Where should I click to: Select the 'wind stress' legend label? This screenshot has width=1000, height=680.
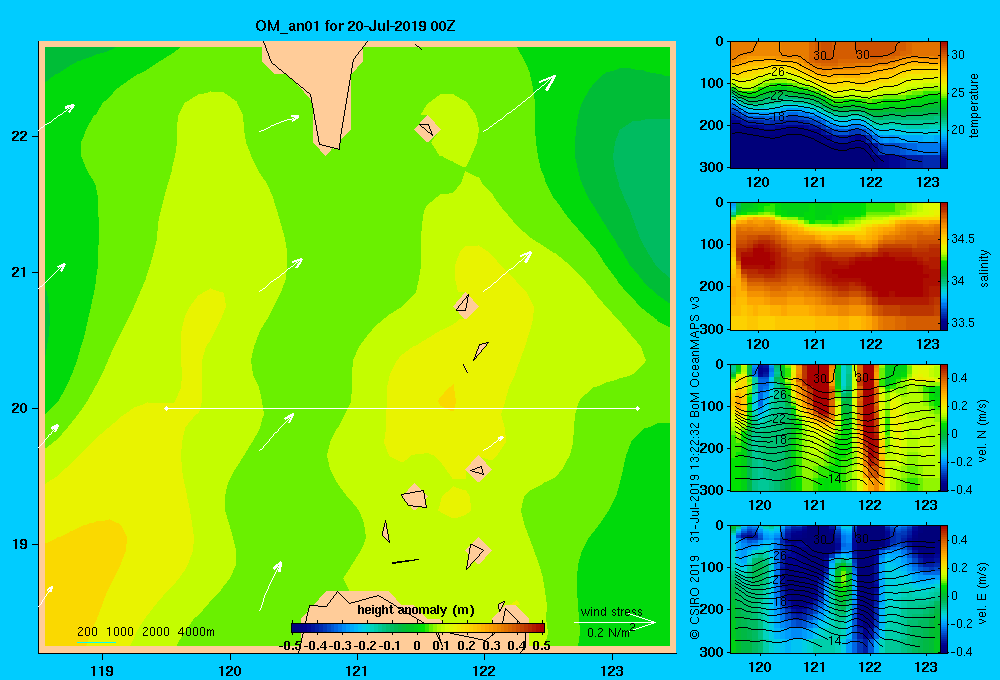click(611, 611)
